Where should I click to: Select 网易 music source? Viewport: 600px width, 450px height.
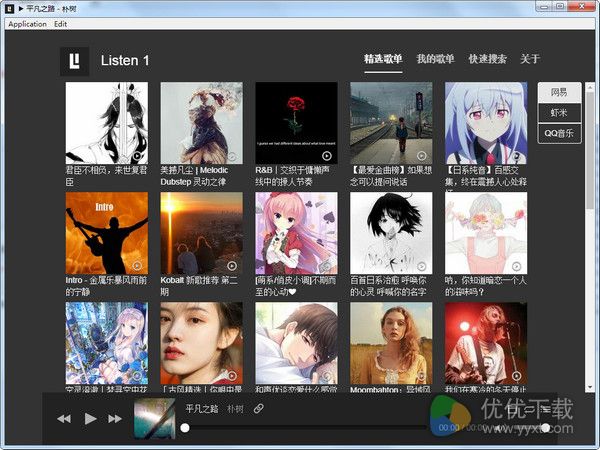(559, 92)
